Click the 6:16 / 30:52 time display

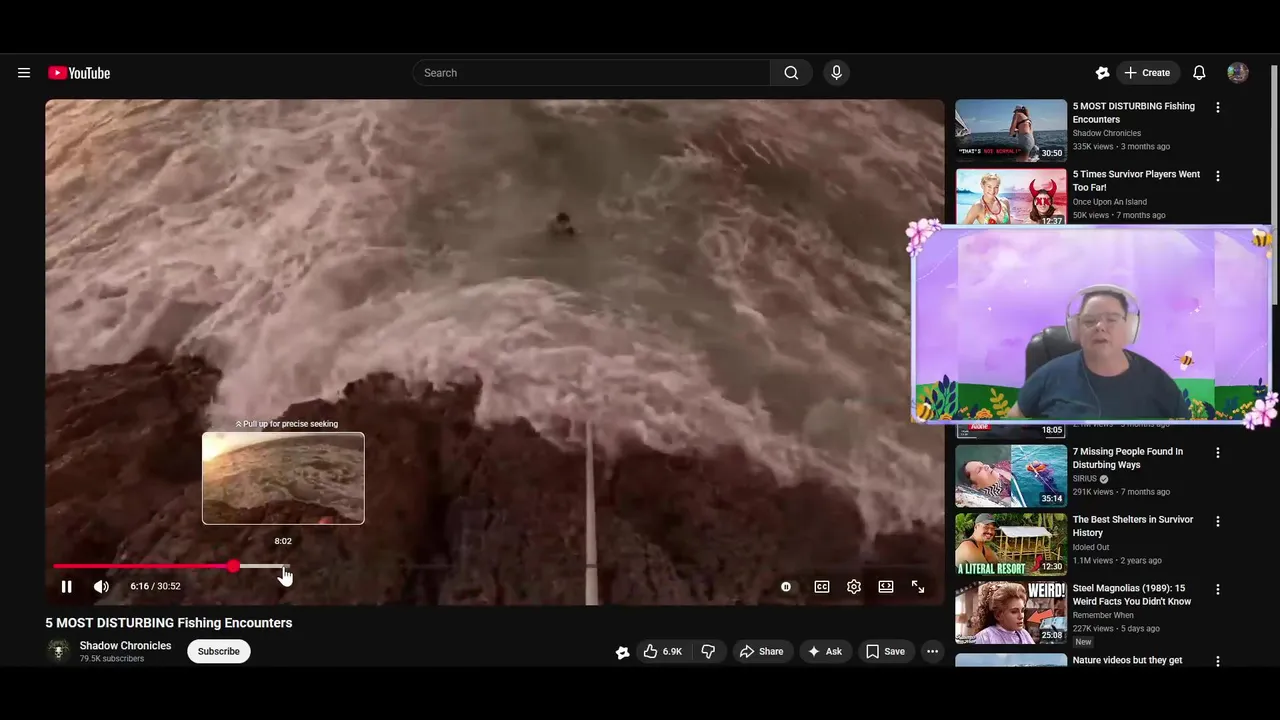[x=155, y=587]
